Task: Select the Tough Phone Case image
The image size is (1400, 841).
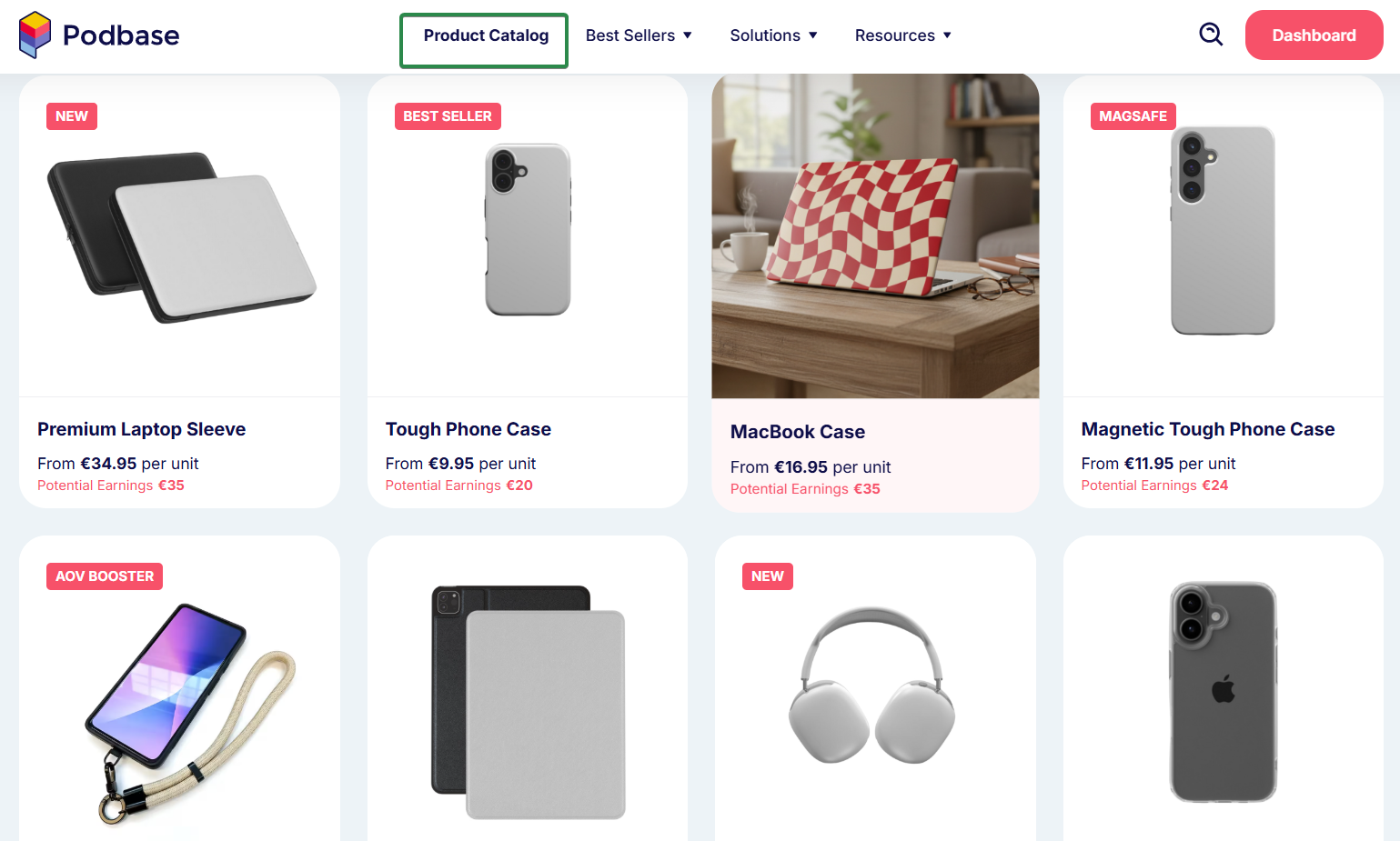Action: coord(528,229)
